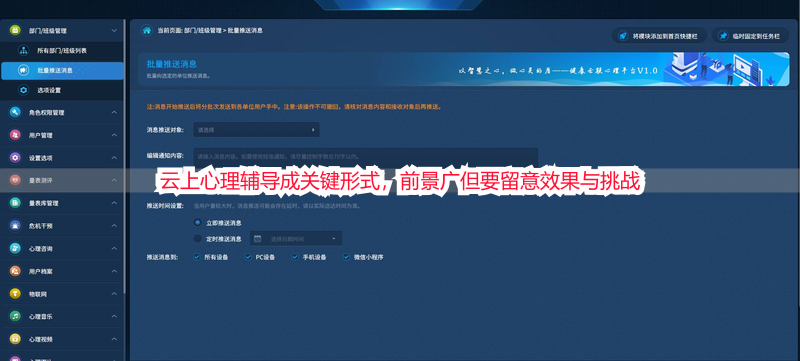
Task: Open the 消息推送对象 selection dropdown
Action: (x=256, y=130)
